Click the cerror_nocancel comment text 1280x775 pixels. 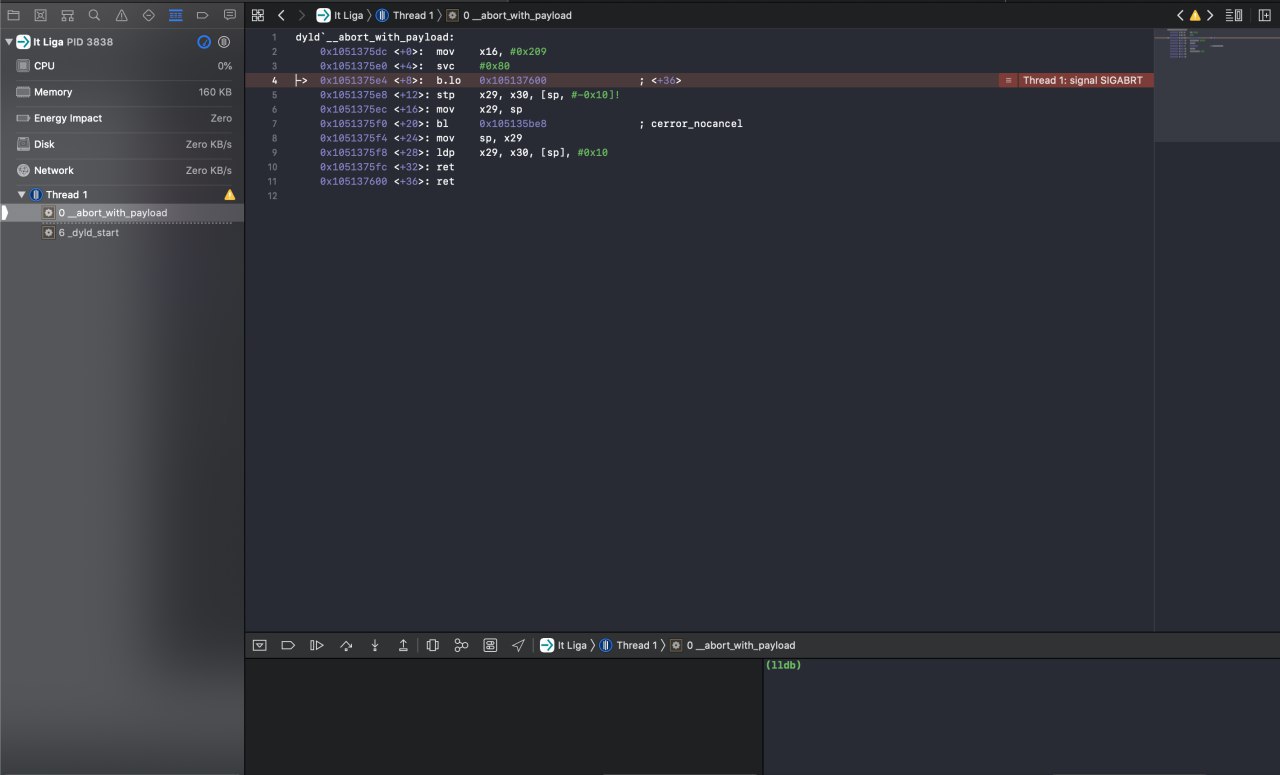pyautogui.click(x=697, y=124)
